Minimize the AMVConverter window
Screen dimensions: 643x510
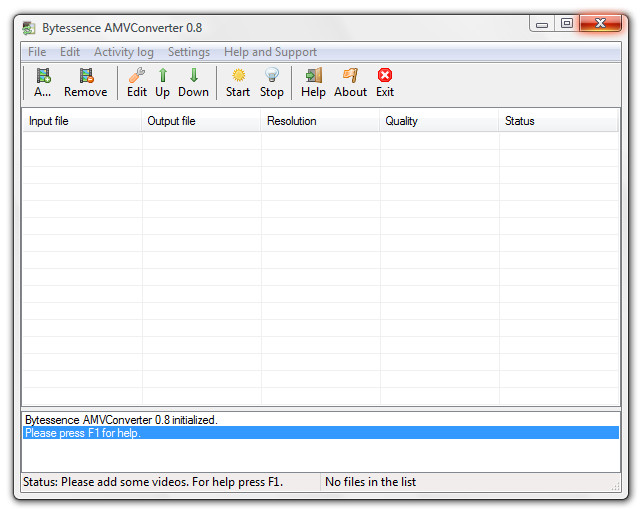(x=542, y=24)
